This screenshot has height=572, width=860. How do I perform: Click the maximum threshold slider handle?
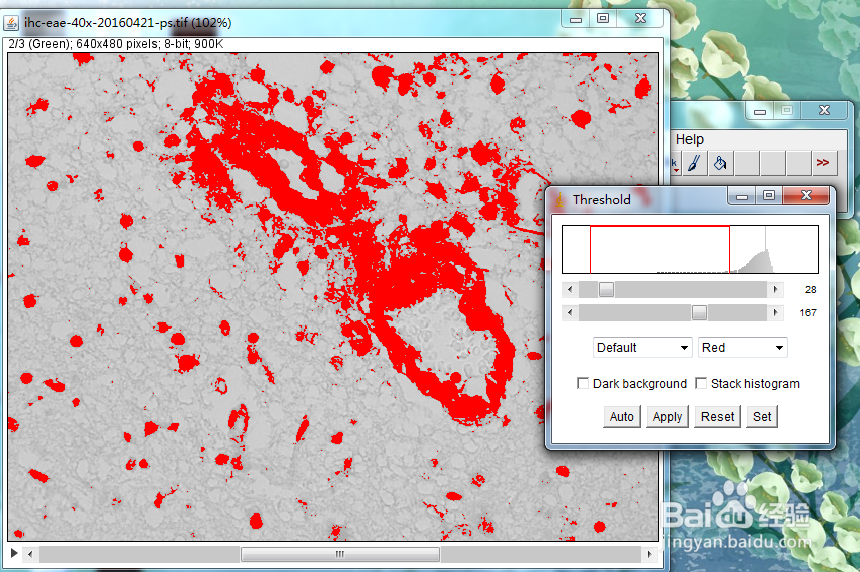pyautogui.click(x=699, y=312)
